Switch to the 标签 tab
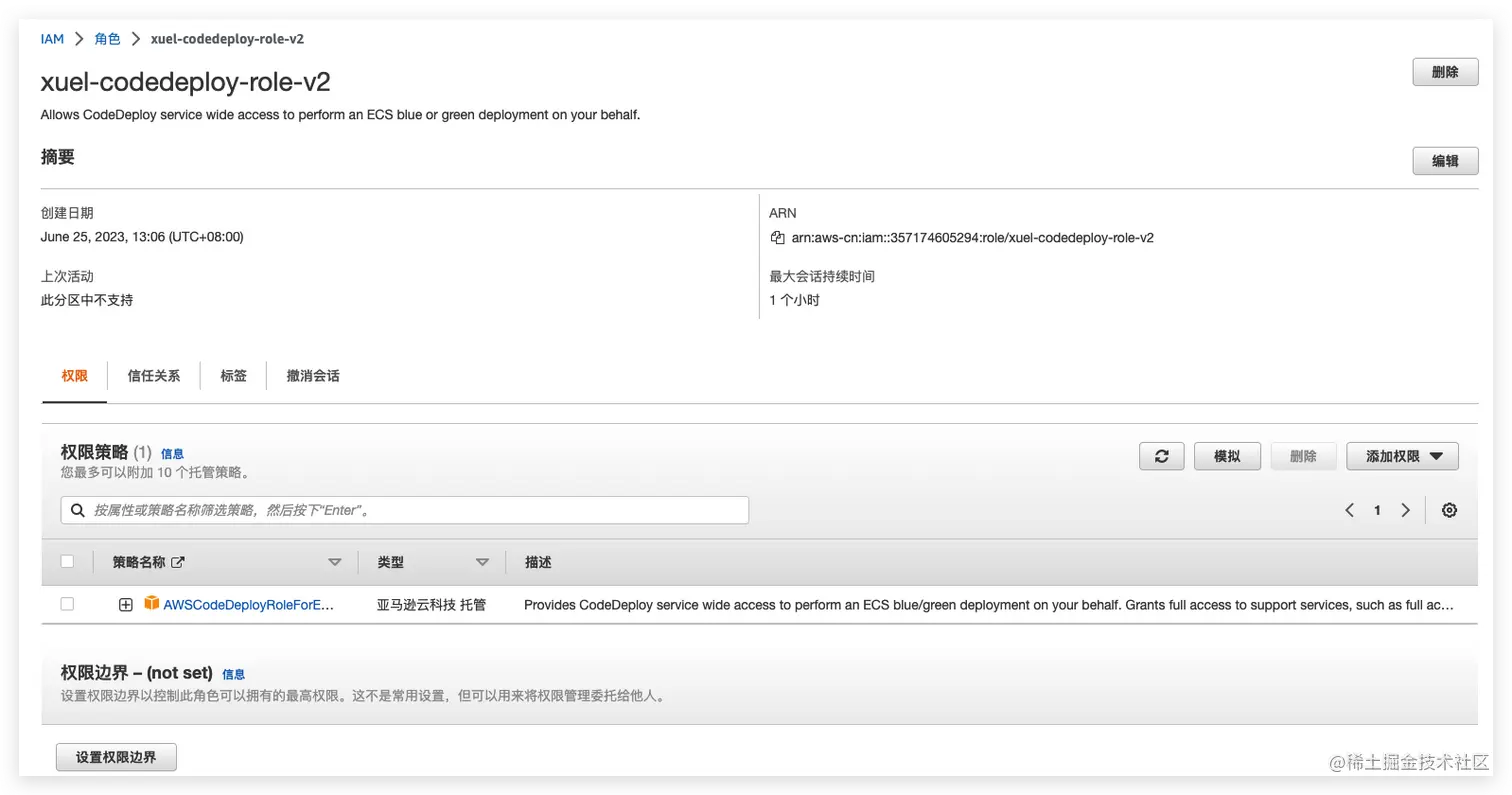 (234, 376)
